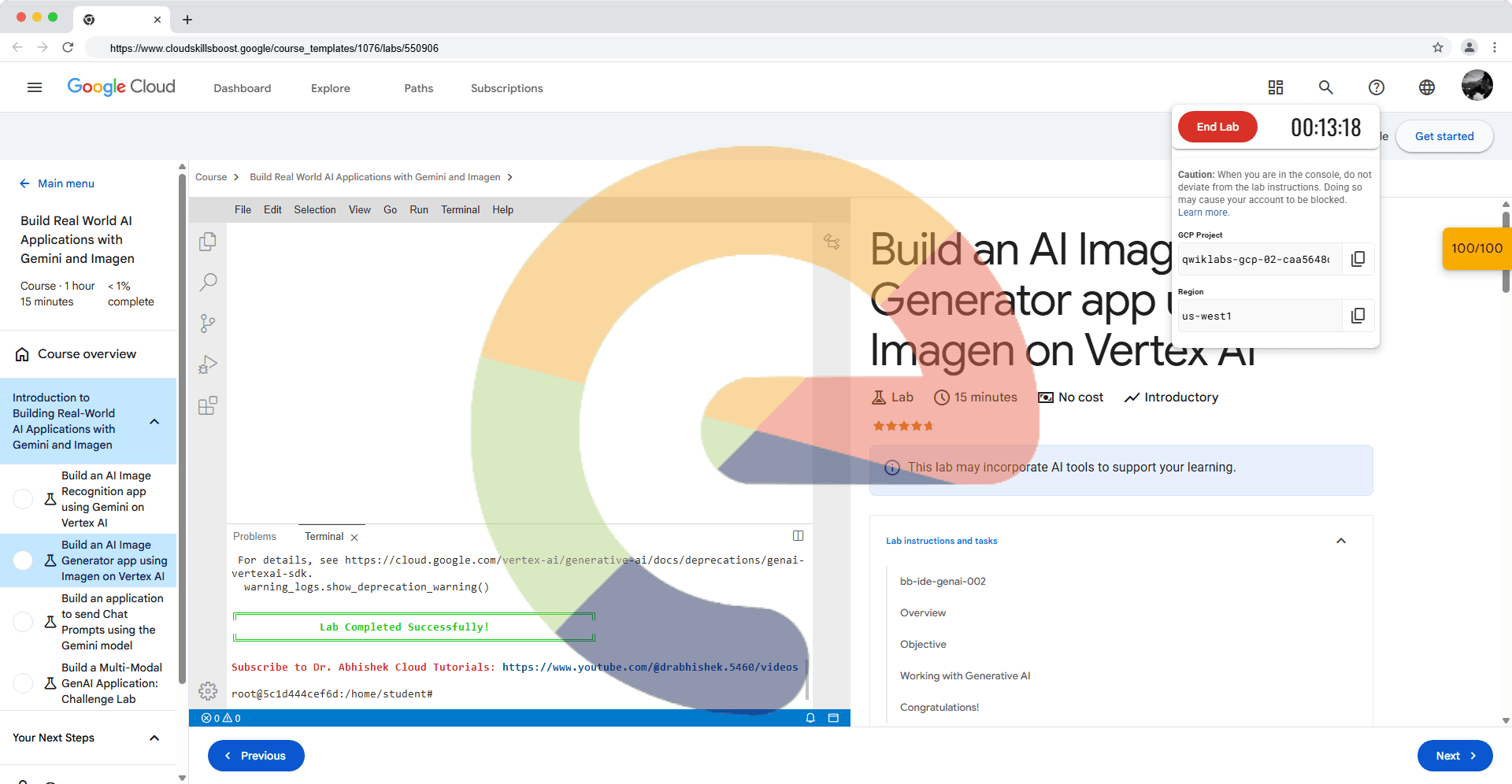Jump to Objective in lab instructions
This screenshot has width=1512, height=784.
[923, 644]
